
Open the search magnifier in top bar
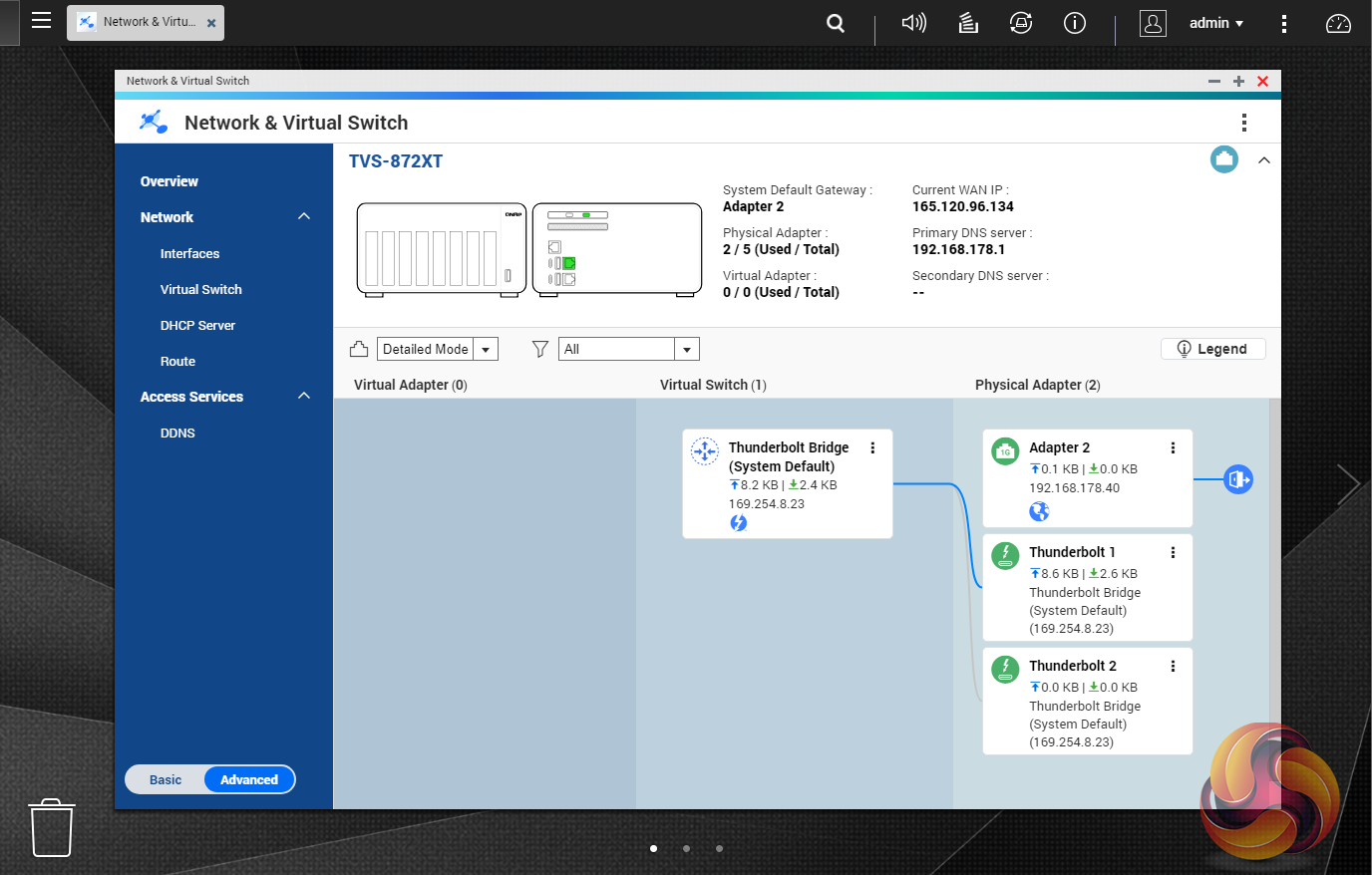coord(836,23)
